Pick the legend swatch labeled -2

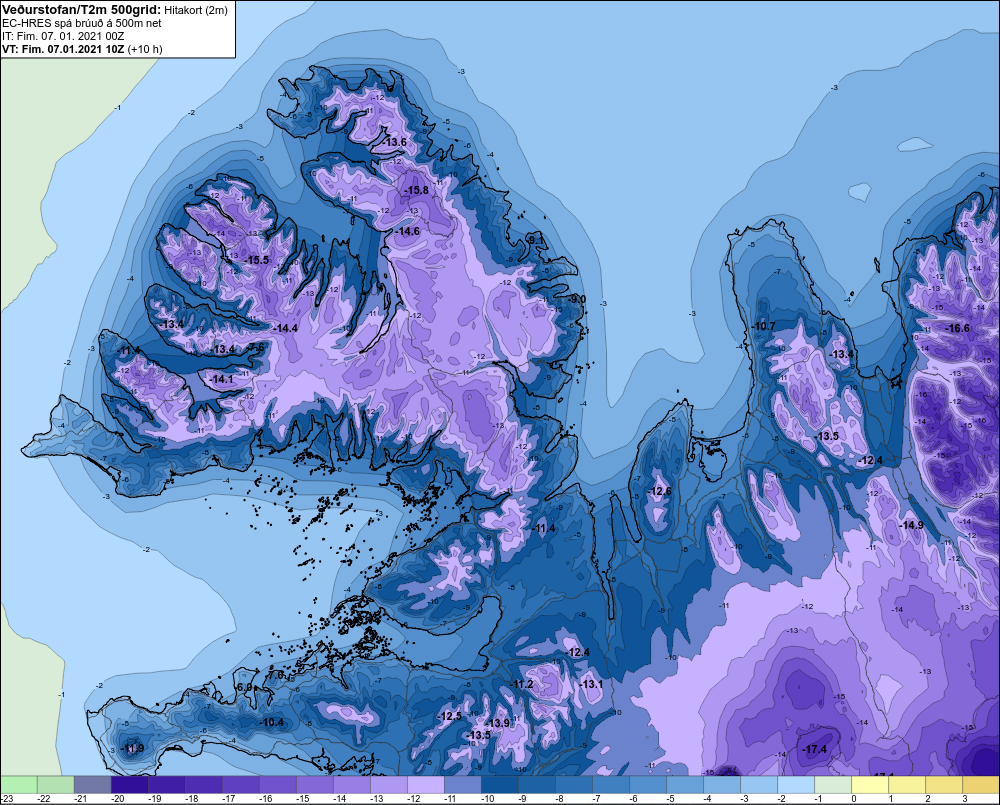(x=795, y=784)
